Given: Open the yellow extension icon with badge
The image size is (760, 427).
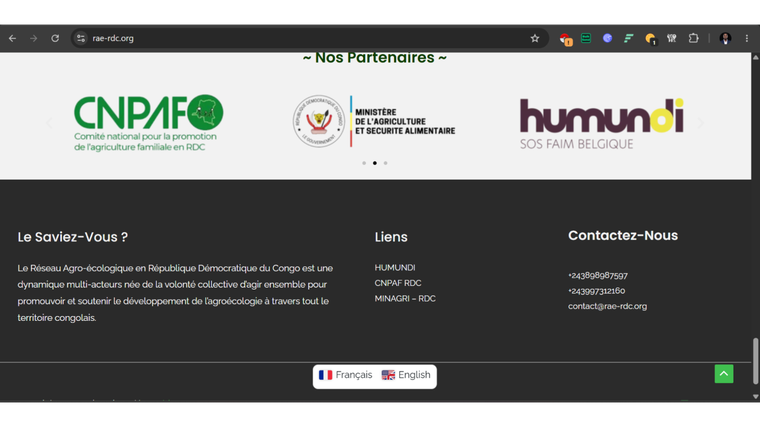Looking at the screenshot, I should (650, 39).
